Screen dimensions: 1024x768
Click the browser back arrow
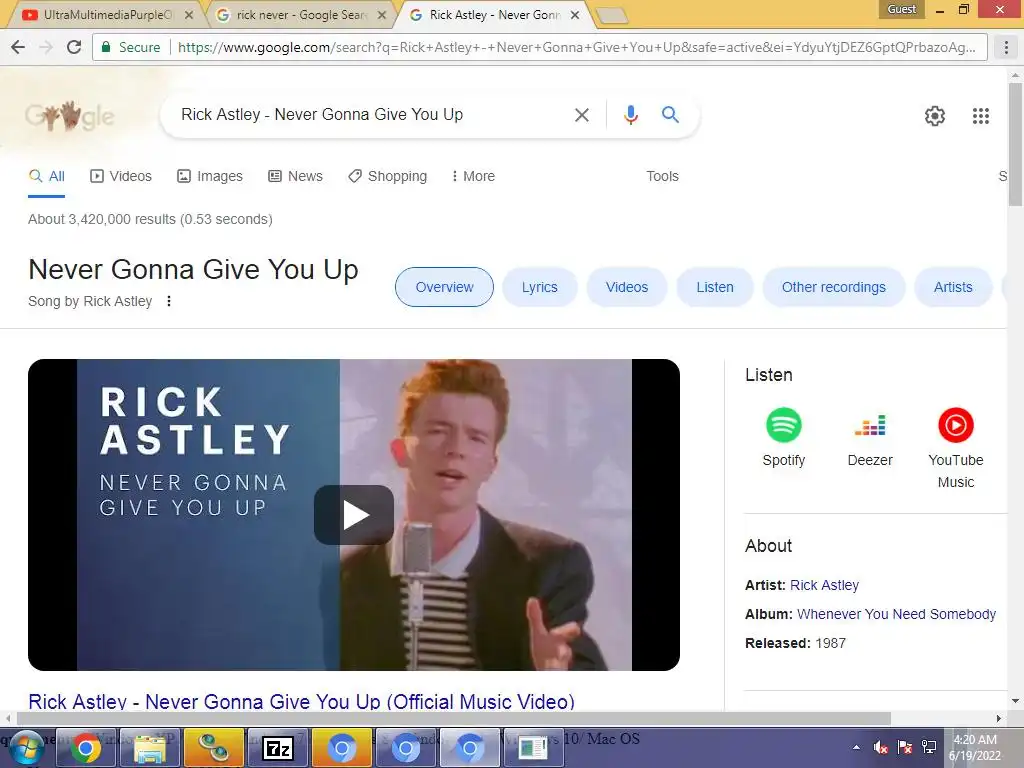18,47
